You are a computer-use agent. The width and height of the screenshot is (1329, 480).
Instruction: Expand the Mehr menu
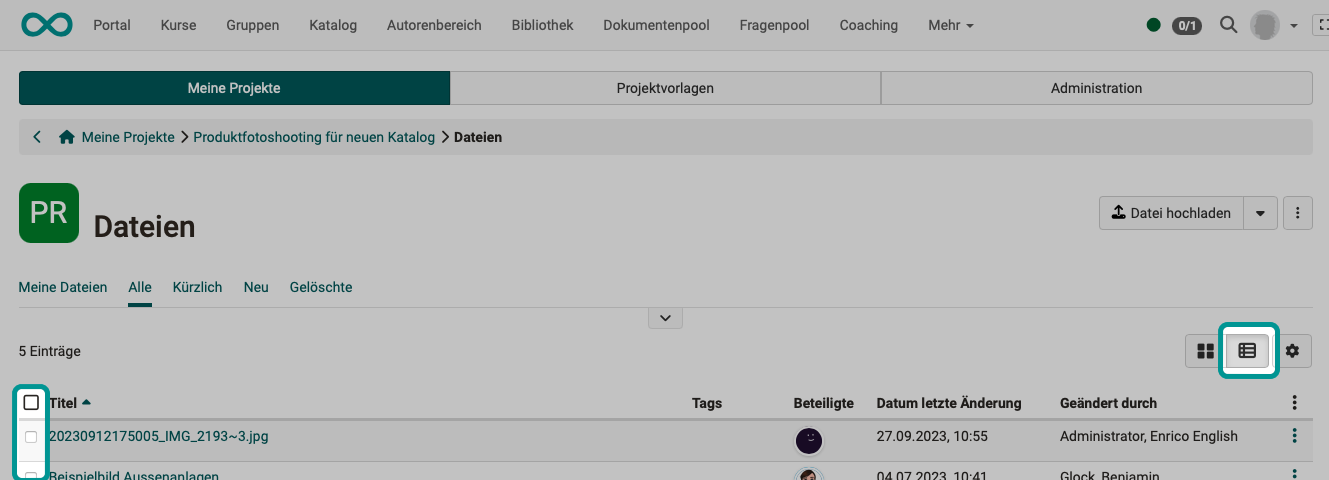(950, 25)
